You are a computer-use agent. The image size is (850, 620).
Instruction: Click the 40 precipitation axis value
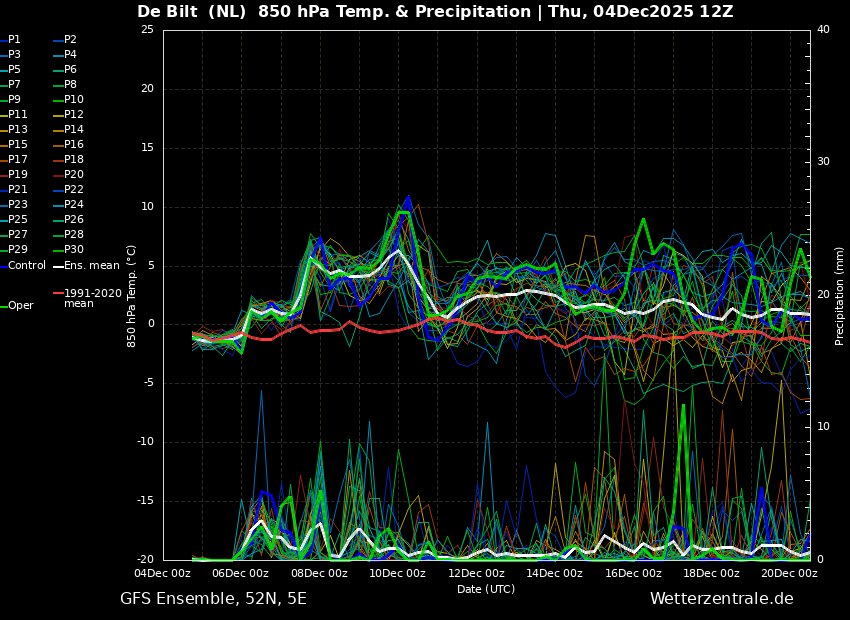pyautogui.click(x=823, y=30)
